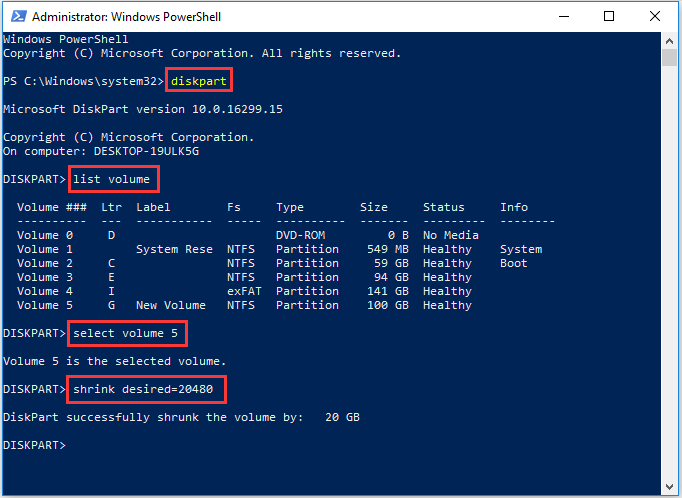Viewport: 682px width, 498px height.
Task: Click the '549 MB' size cell
Action: click(x=388, y=249)
